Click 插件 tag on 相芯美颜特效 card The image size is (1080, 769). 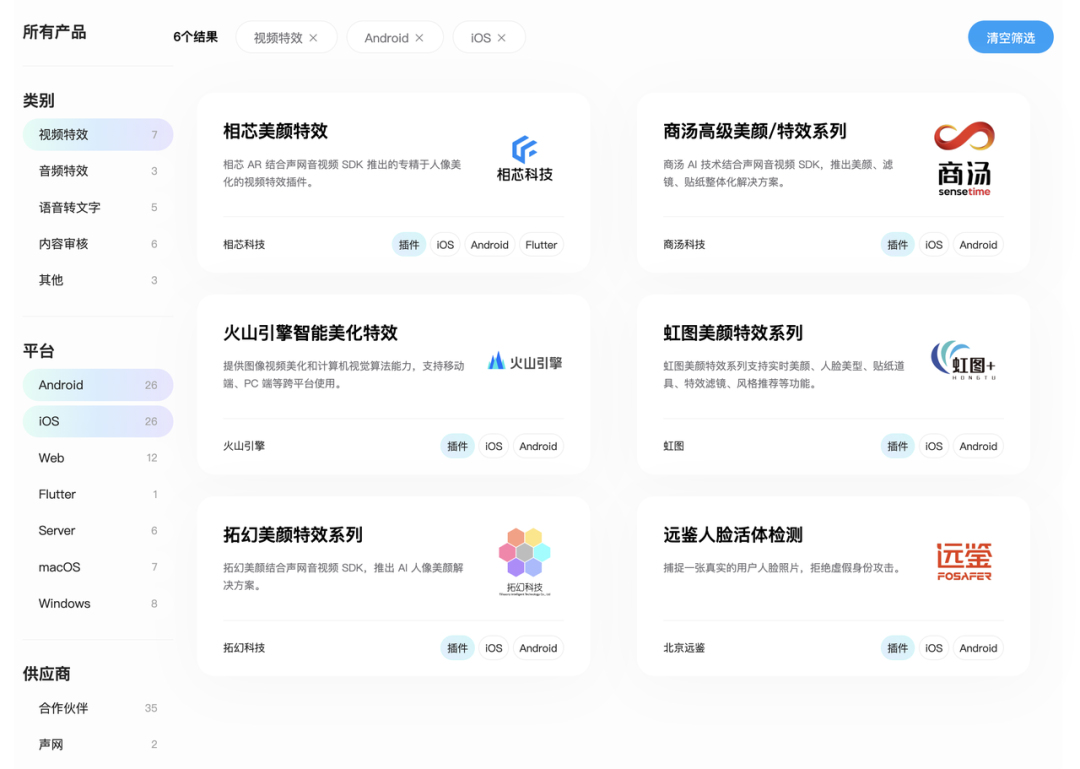point(409,245)
